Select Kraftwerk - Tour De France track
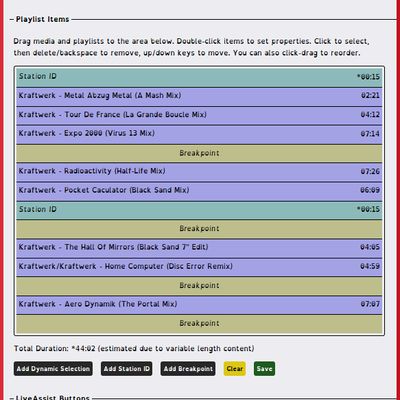 pos(199,116)
